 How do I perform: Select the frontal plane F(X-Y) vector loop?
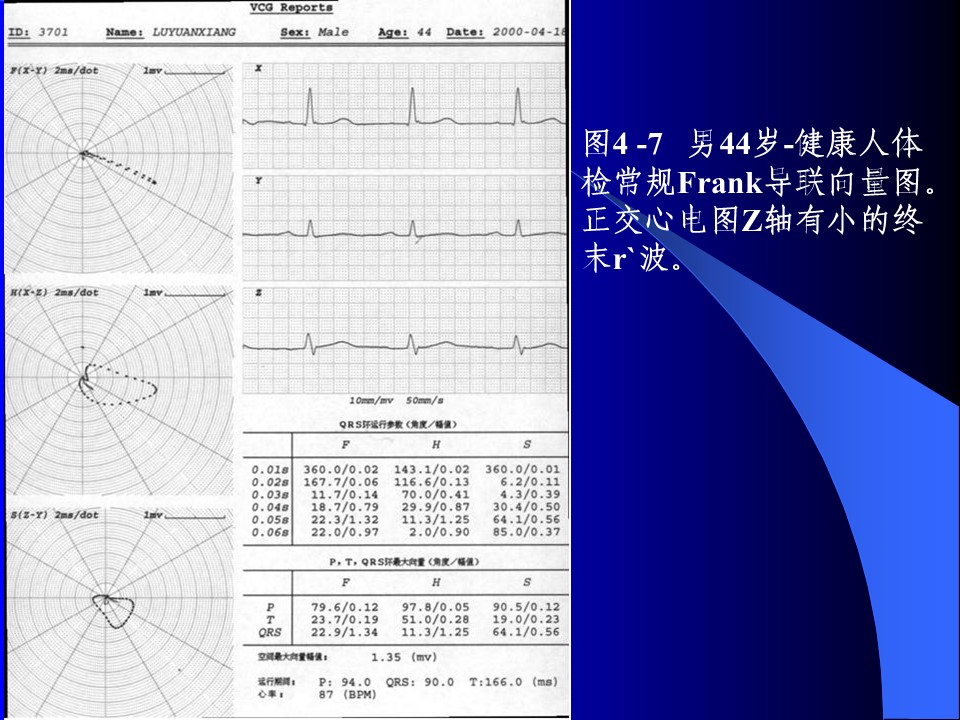tap(118, 167)
